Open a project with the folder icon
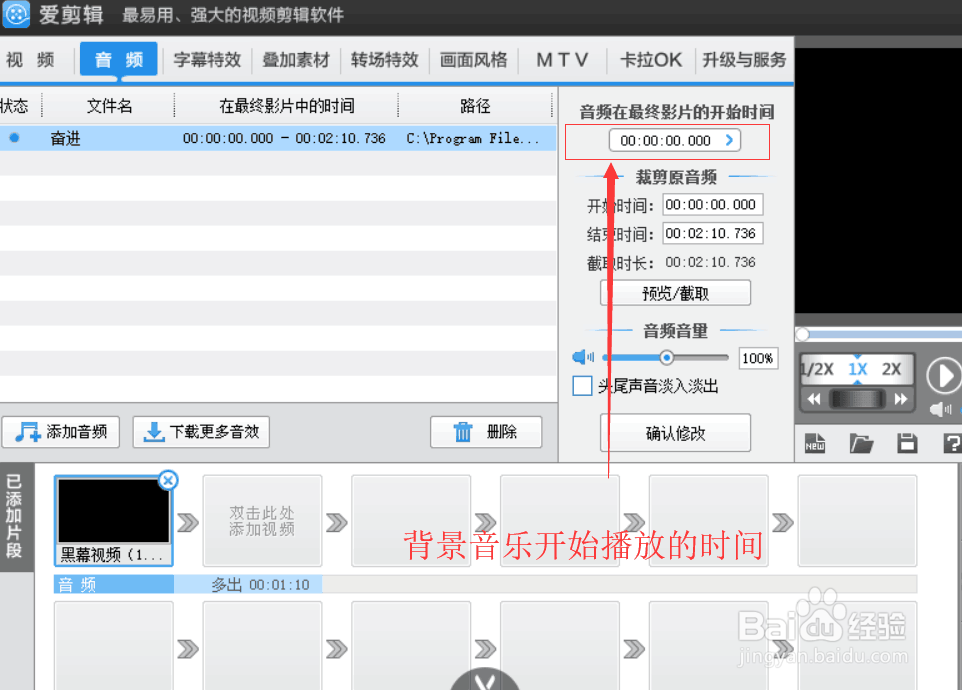The image size is (962, 690). [861, 443]
